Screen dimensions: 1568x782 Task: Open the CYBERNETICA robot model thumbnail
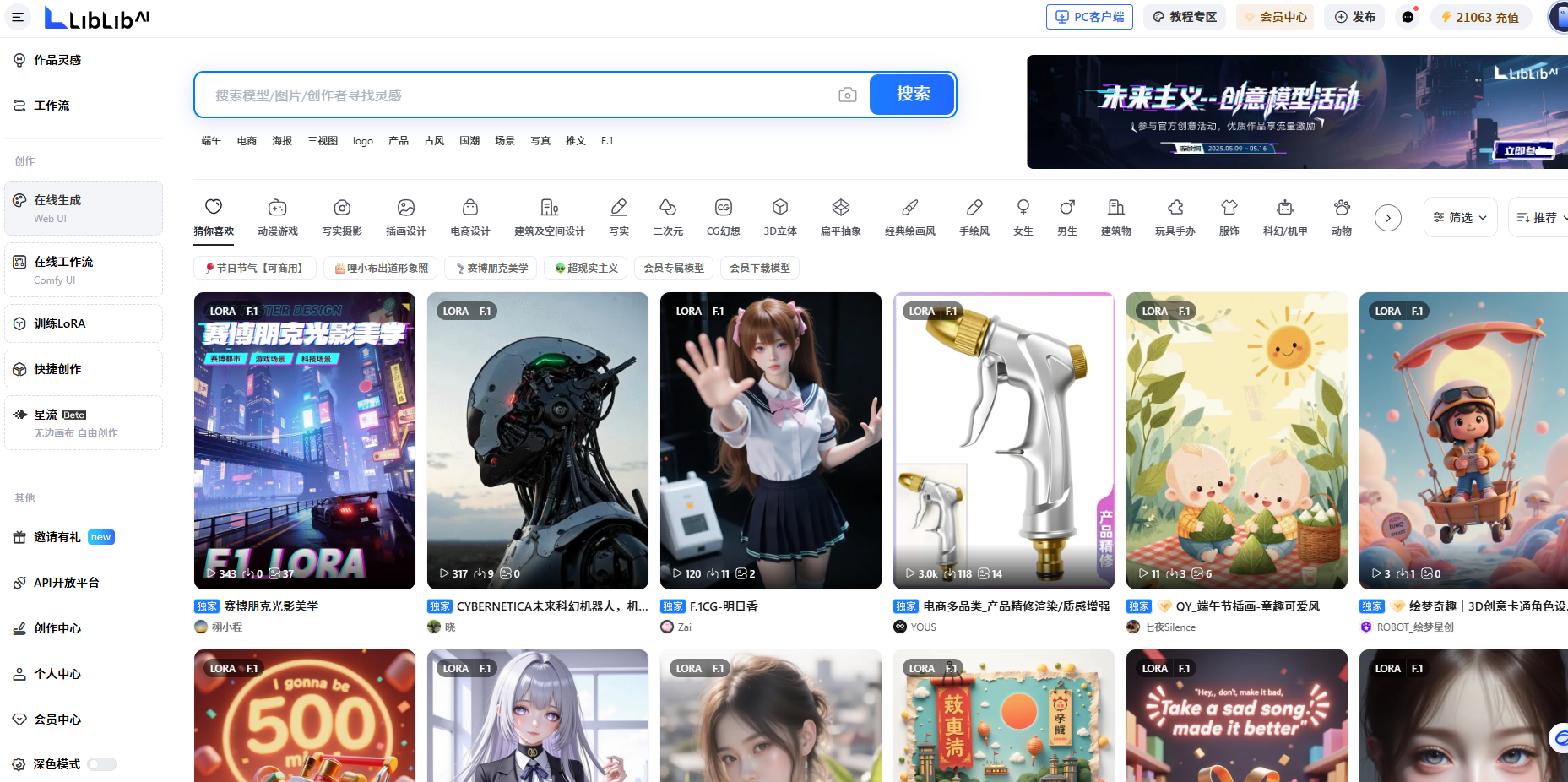coord(538,441)
